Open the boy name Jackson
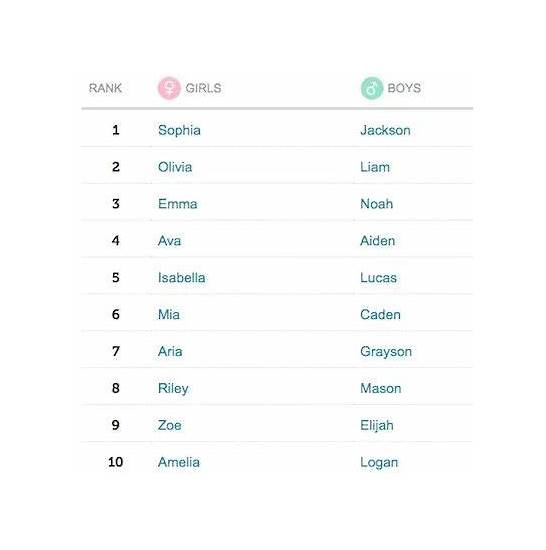Viewport: 546px width, 550px height. point(385,130)
